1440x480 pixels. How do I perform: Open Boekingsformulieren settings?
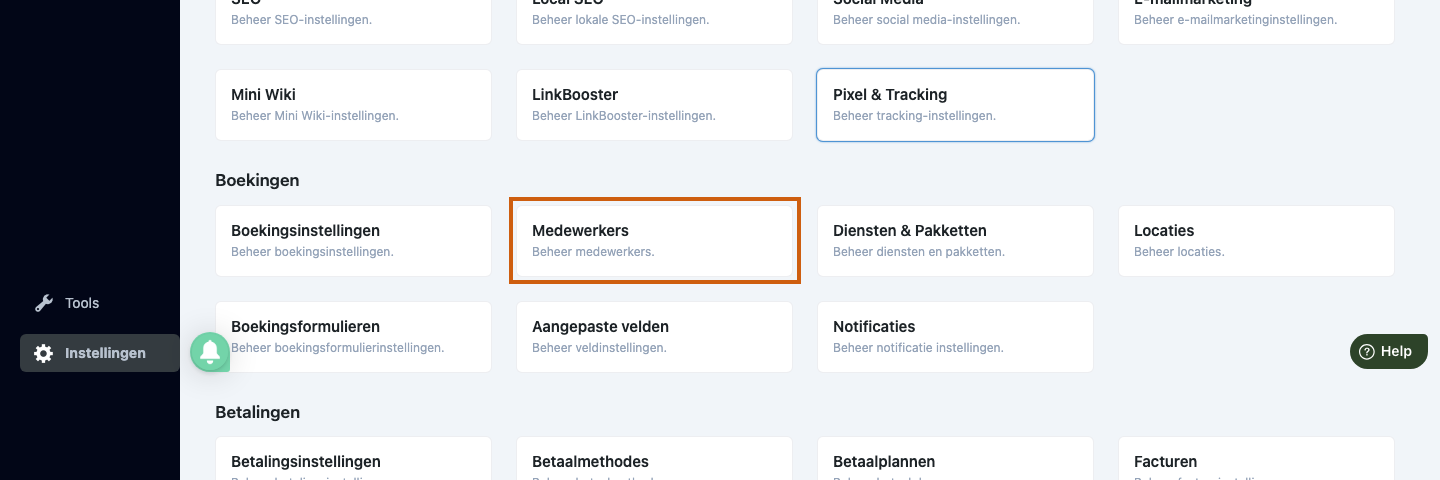[x=353, y=337]
